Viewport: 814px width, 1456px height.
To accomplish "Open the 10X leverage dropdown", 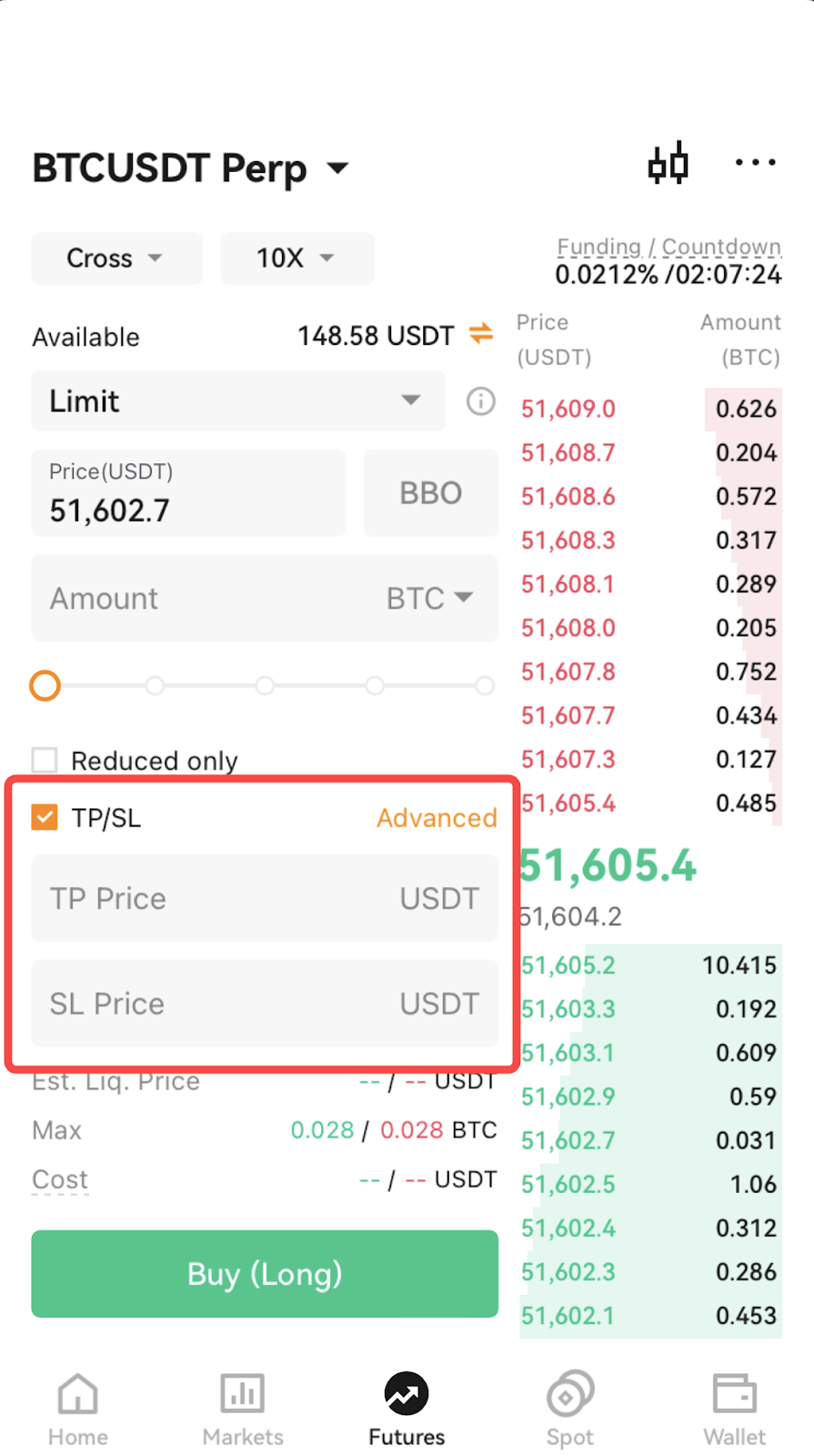I will (297, 258).
